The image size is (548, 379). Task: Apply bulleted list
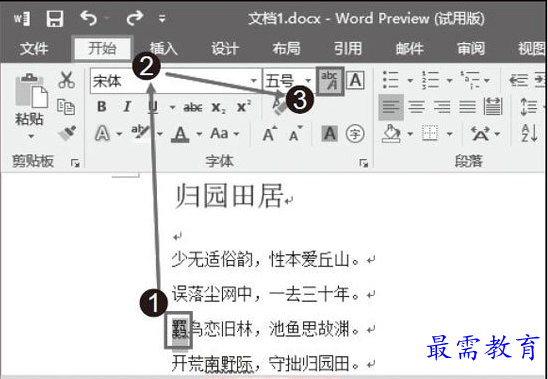click(x=391, y=80)
